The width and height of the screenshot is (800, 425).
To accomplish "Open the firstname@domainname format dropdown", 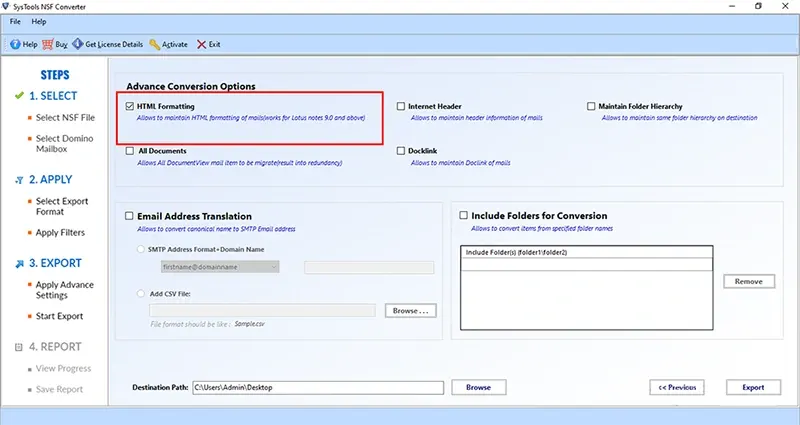I will coord(220,267).
